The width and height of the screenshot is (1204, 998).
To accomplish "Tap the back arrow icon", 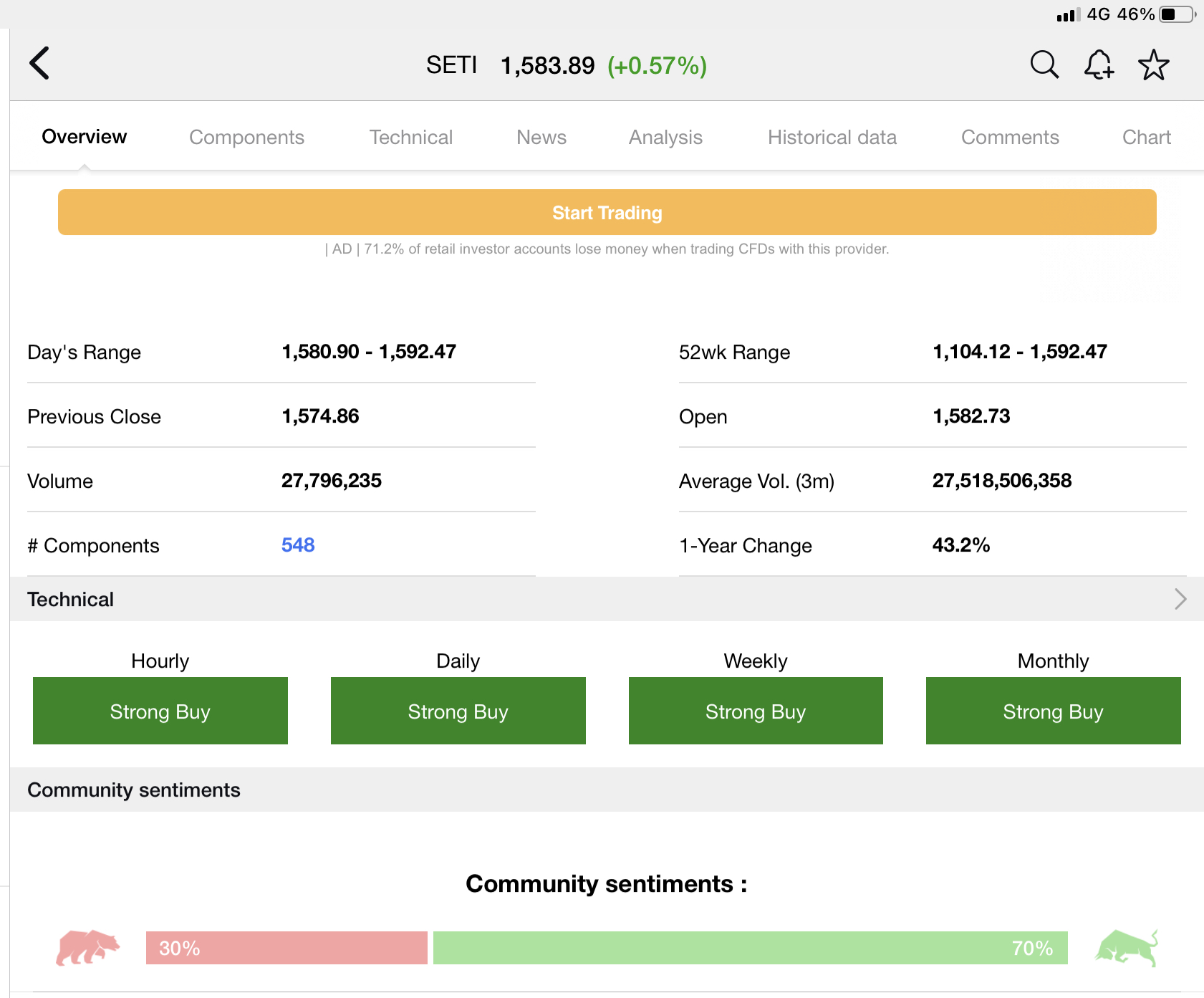I will point(40,64).
